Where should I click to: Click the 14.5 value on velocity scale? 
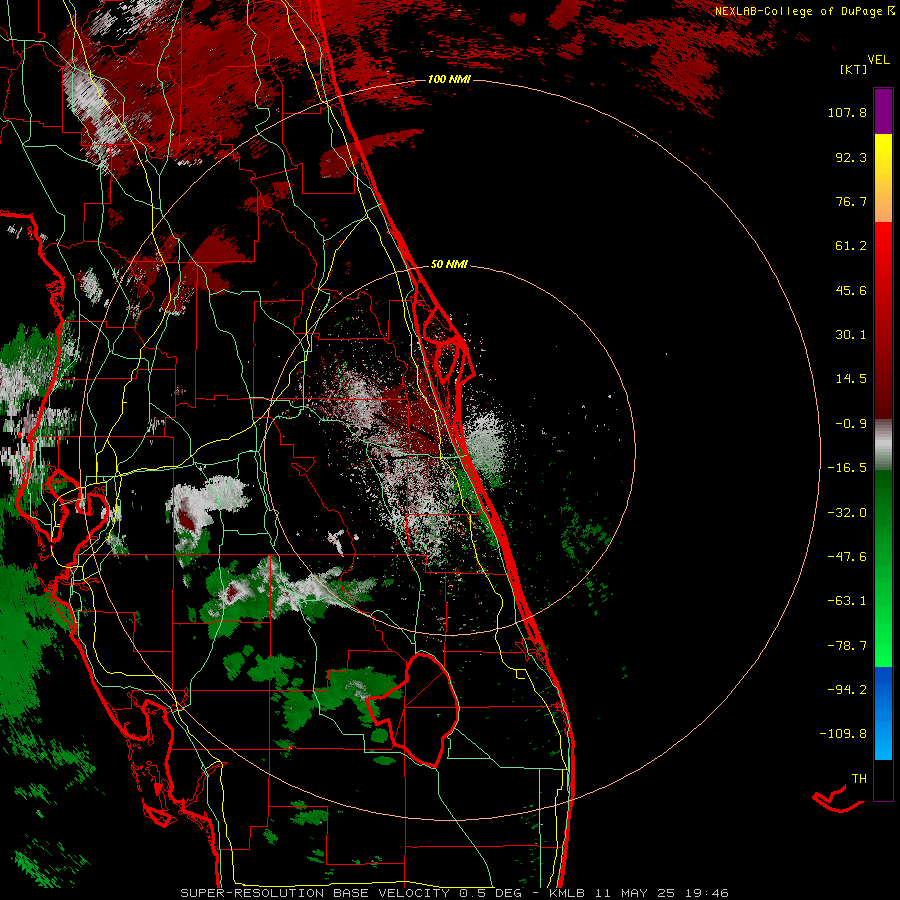pos(851,379)
